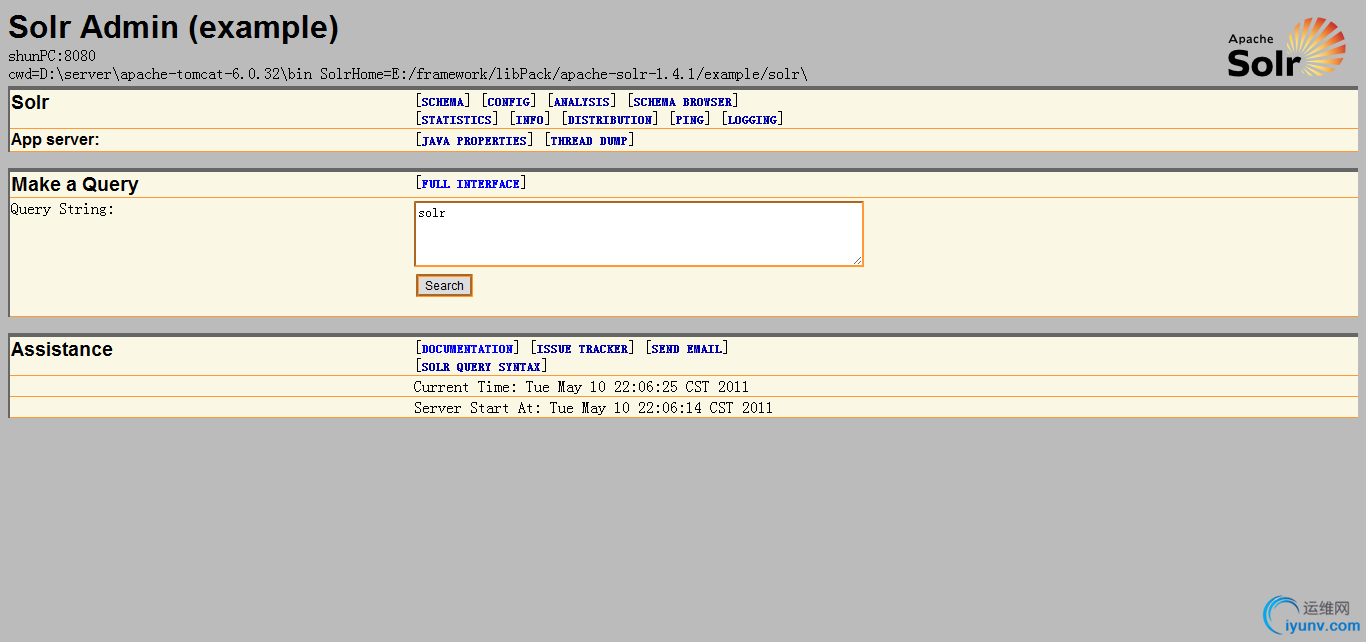The width and height of the screenshot is (1366, 642).
Task: Click the Current Time text row
Action: (581, 387)
